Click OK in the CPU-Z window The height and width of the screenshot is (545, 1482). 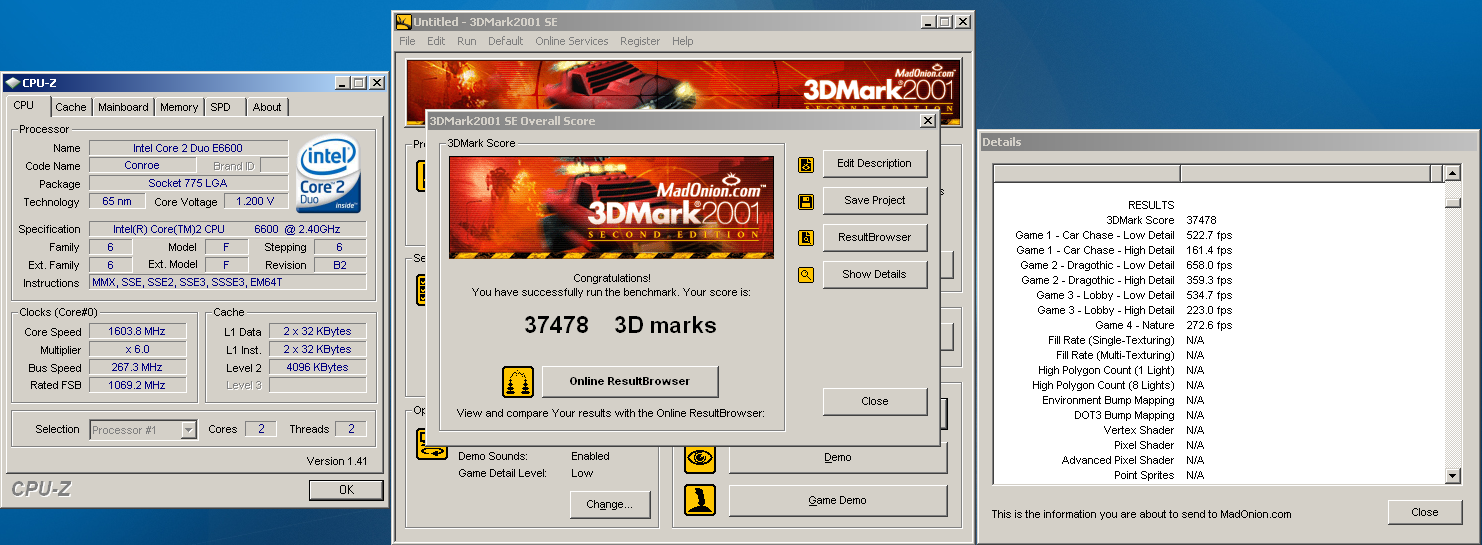click(x=346, y=490)
